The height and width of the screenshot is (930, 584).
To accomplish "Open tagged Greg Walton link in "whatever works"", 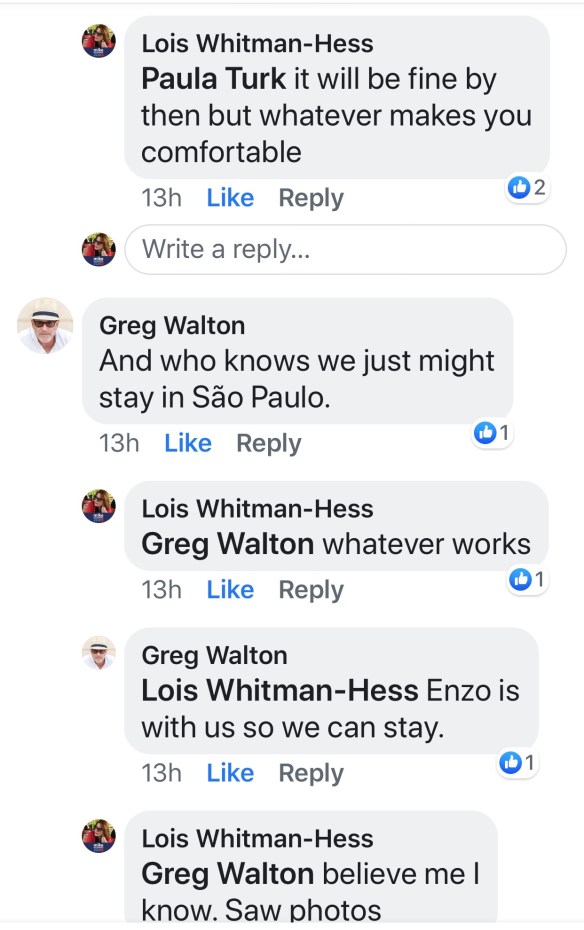I will point(228,544).
